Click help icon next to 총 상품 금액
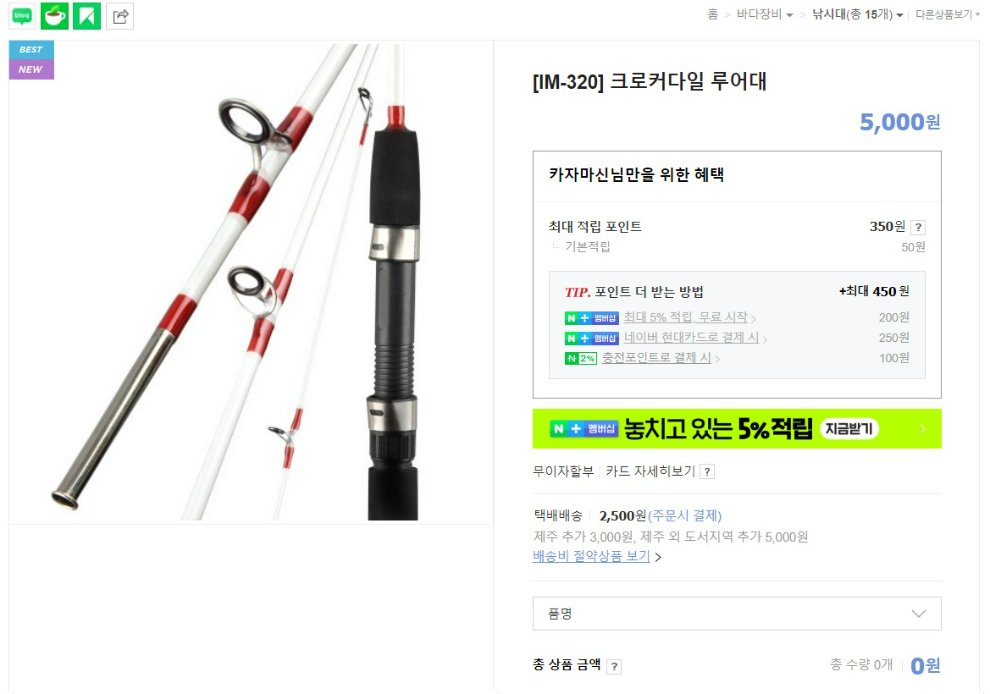Viewport: 990px width, 694px height. point(614,666)
